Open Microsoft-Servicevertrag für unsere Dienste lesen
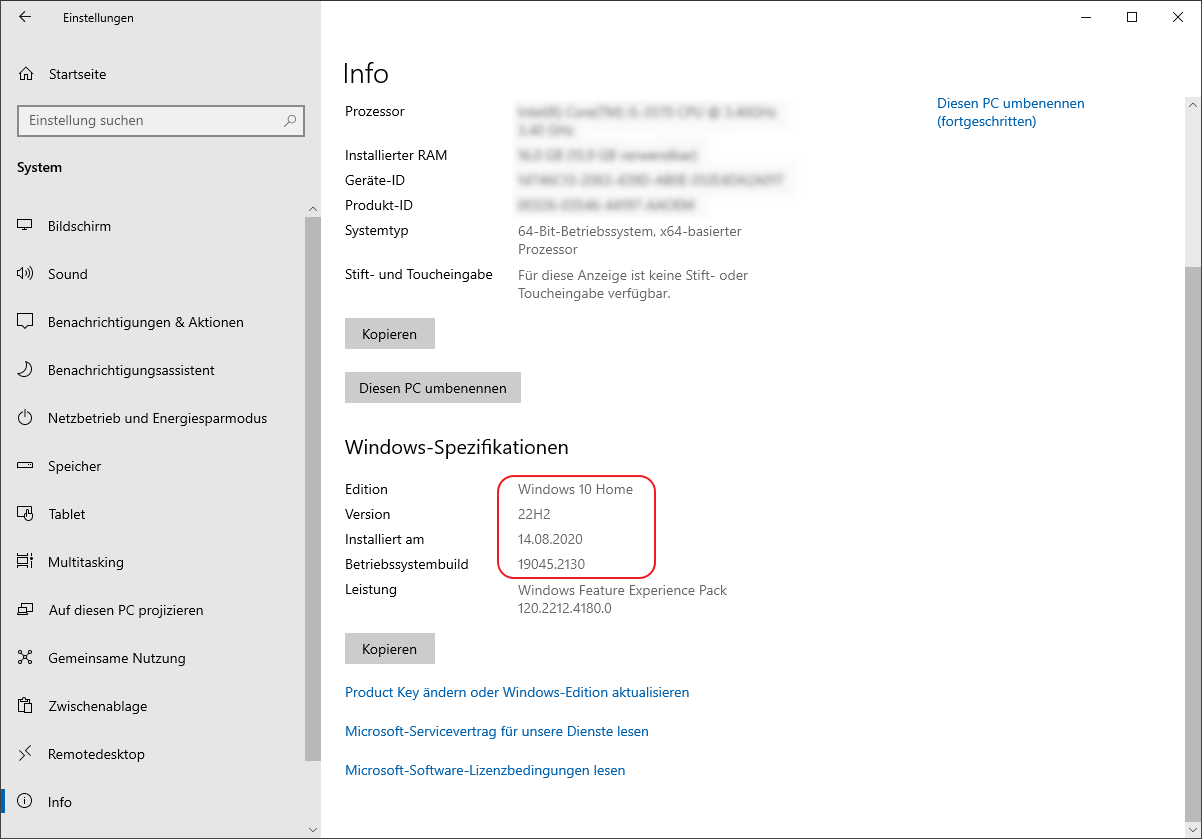Screen dimensions: 1202x839 tap(497, 731)
